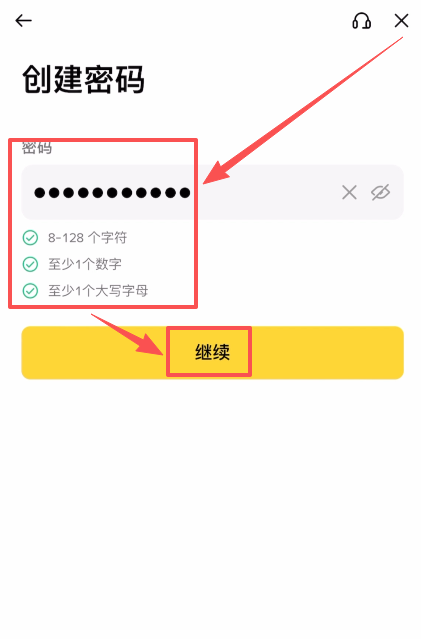Click the long red arrow pointing at password field
The height and width of the screenshot is (639, 421).
302,110
